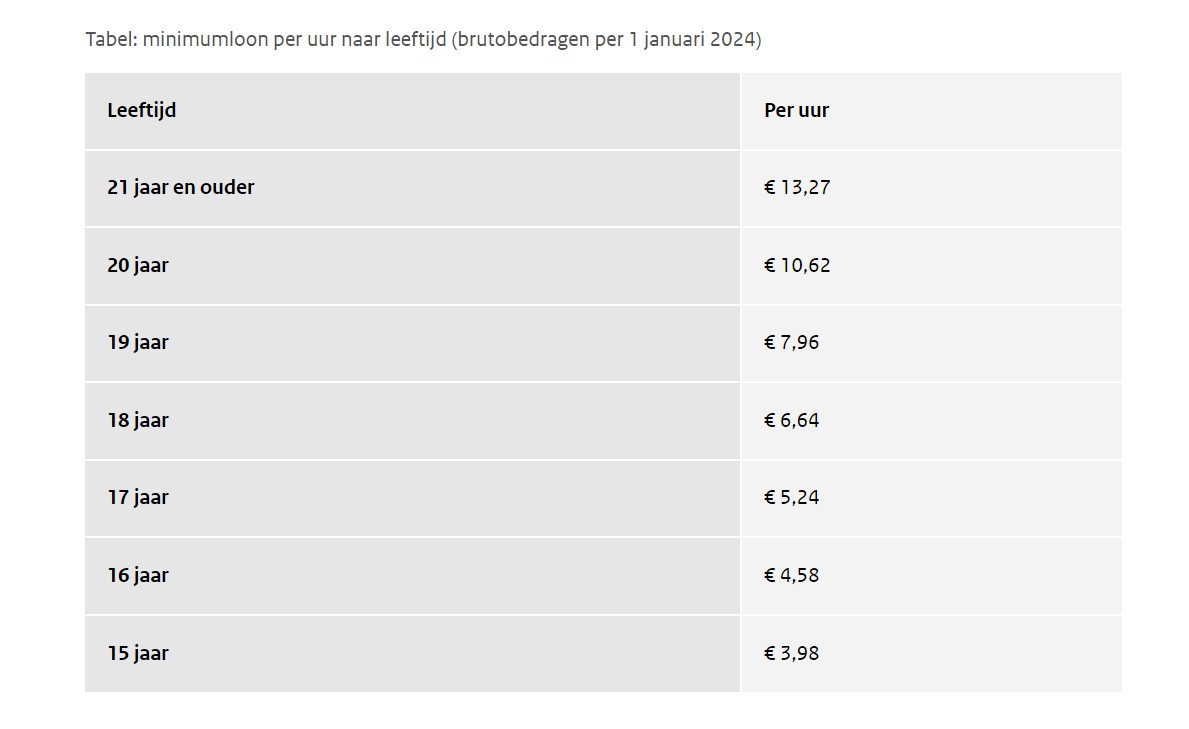Click the 21 jaar en ouder row label
This screenshot has width=1189, height=729.
pyautogui.click(x=180, y=187)
